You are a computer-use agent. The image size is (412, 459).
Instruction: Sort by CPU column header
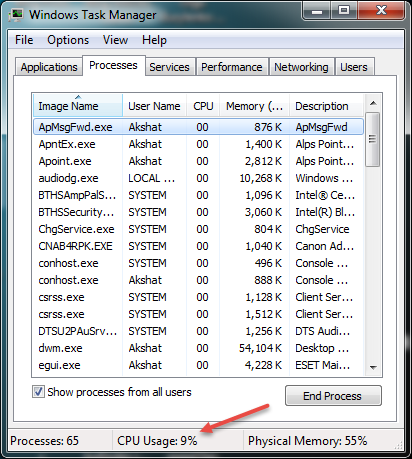[203, 106]
